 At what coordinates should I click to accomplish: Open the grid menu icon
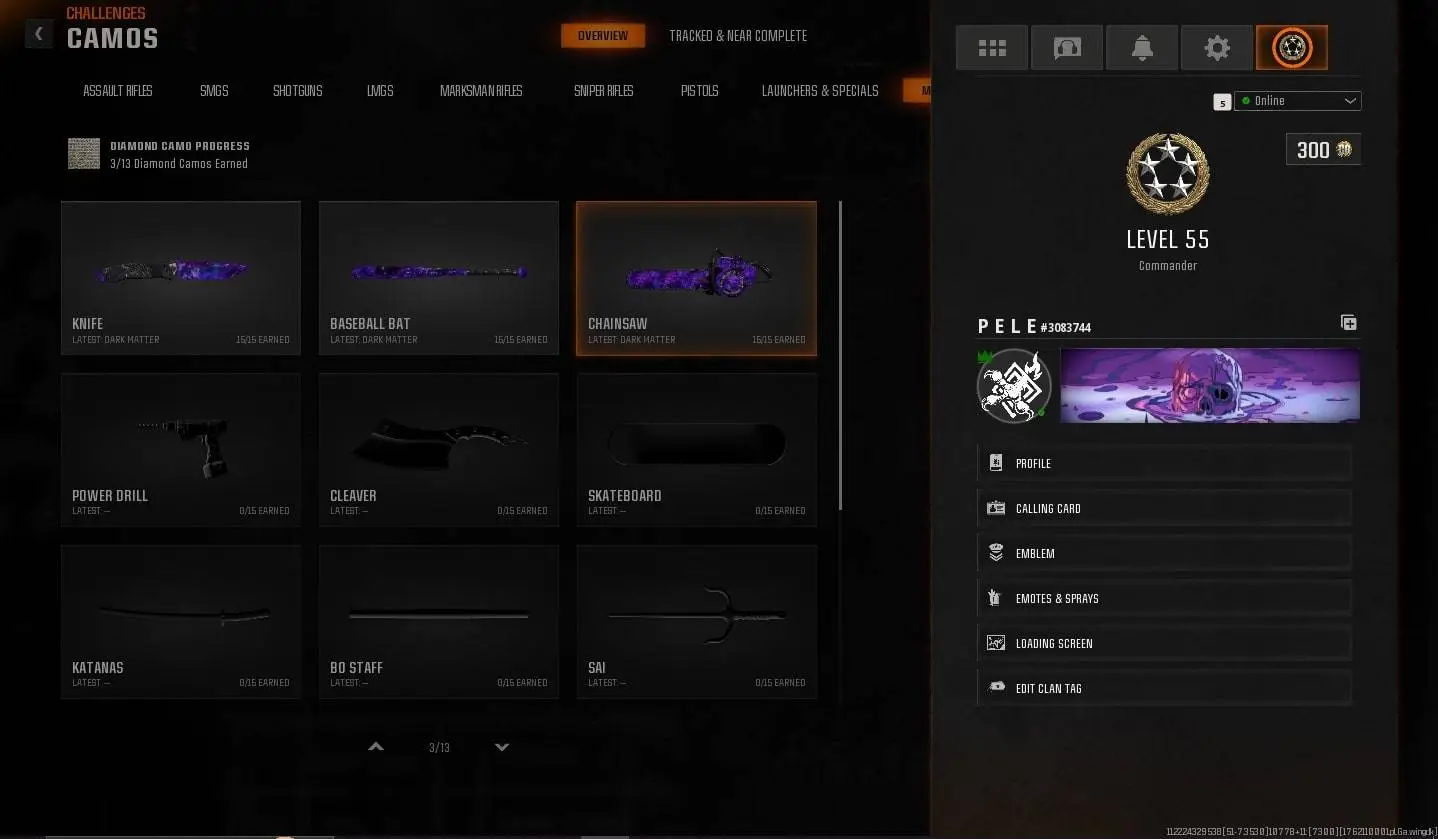tap(992, 48)
